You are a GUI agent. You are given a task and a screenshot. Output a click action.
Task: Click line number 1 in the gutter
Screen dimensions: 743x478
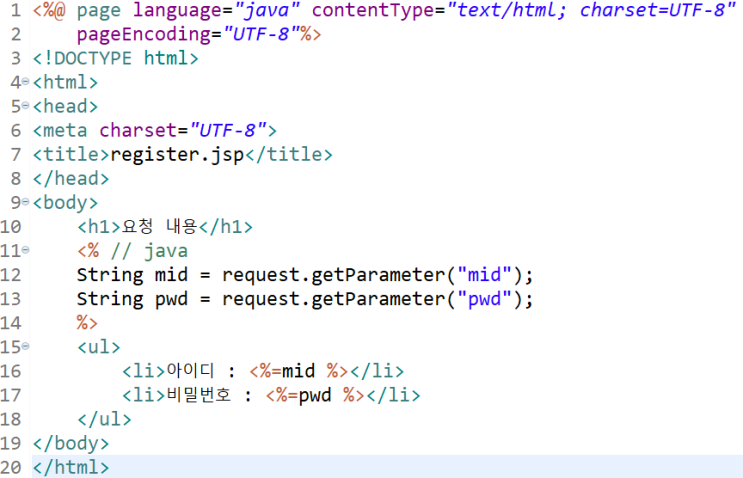16,10
